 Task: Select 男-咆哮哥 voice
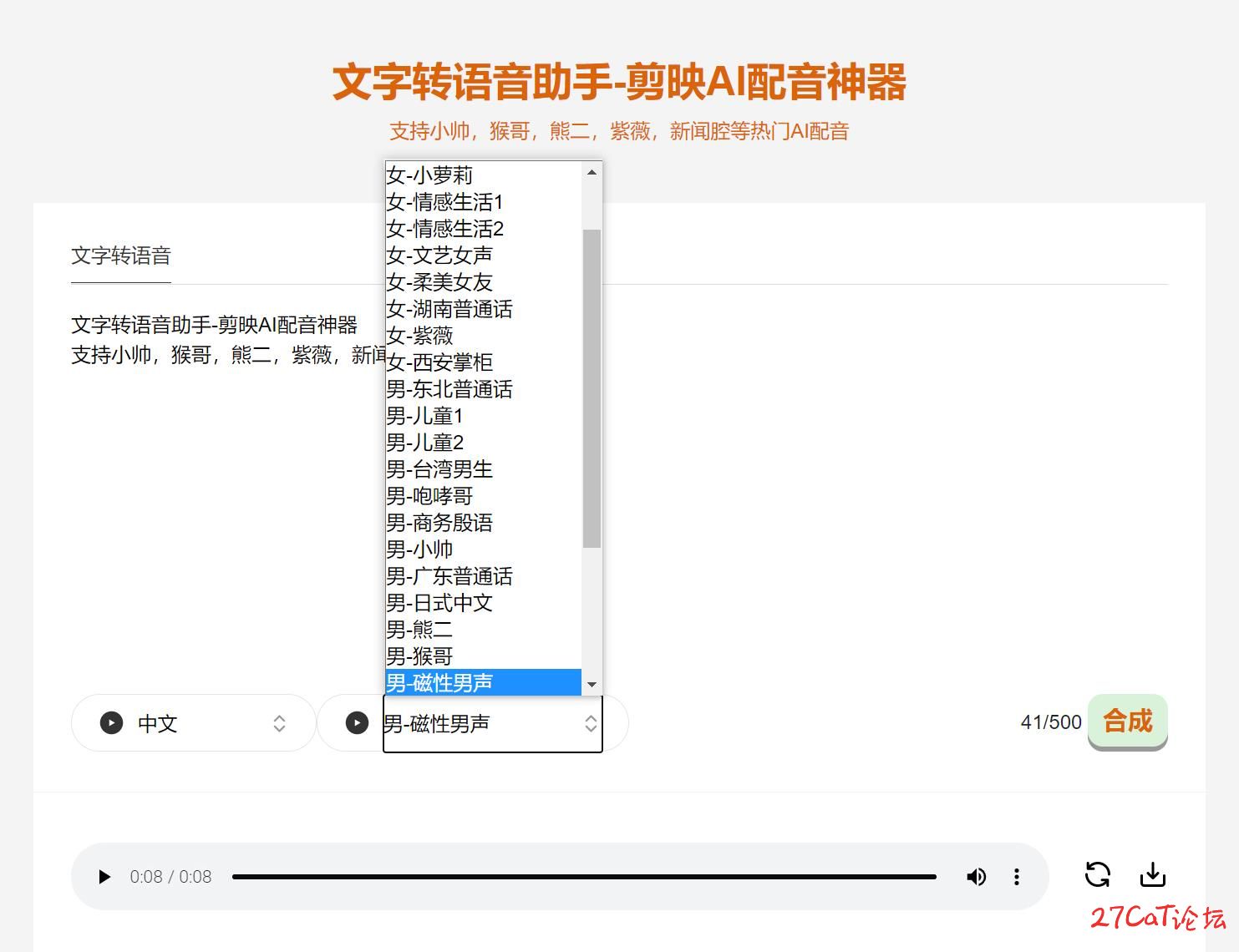pos(483,496)
